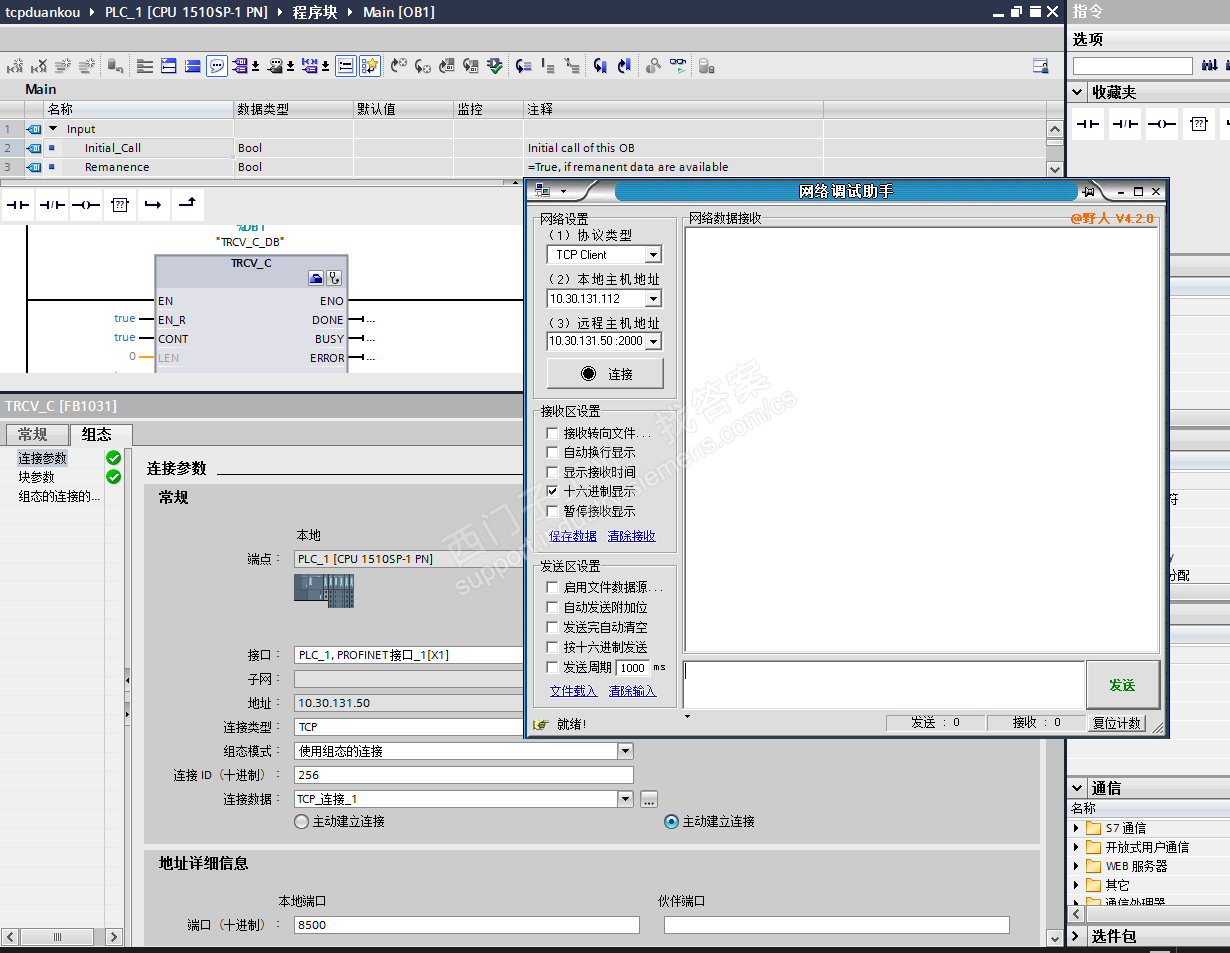Click the 文件载入 link
Image resolution: width=1230 pixels, height=953 pixels.
pyautogui.click(x=573, y=691)
